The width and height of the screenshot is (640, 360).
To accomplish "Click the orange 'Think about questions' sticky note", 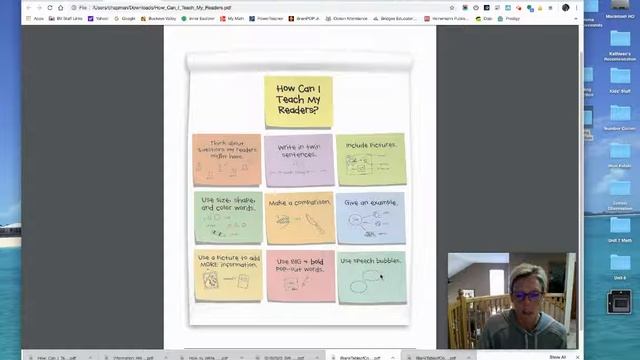I will (227, 160).
